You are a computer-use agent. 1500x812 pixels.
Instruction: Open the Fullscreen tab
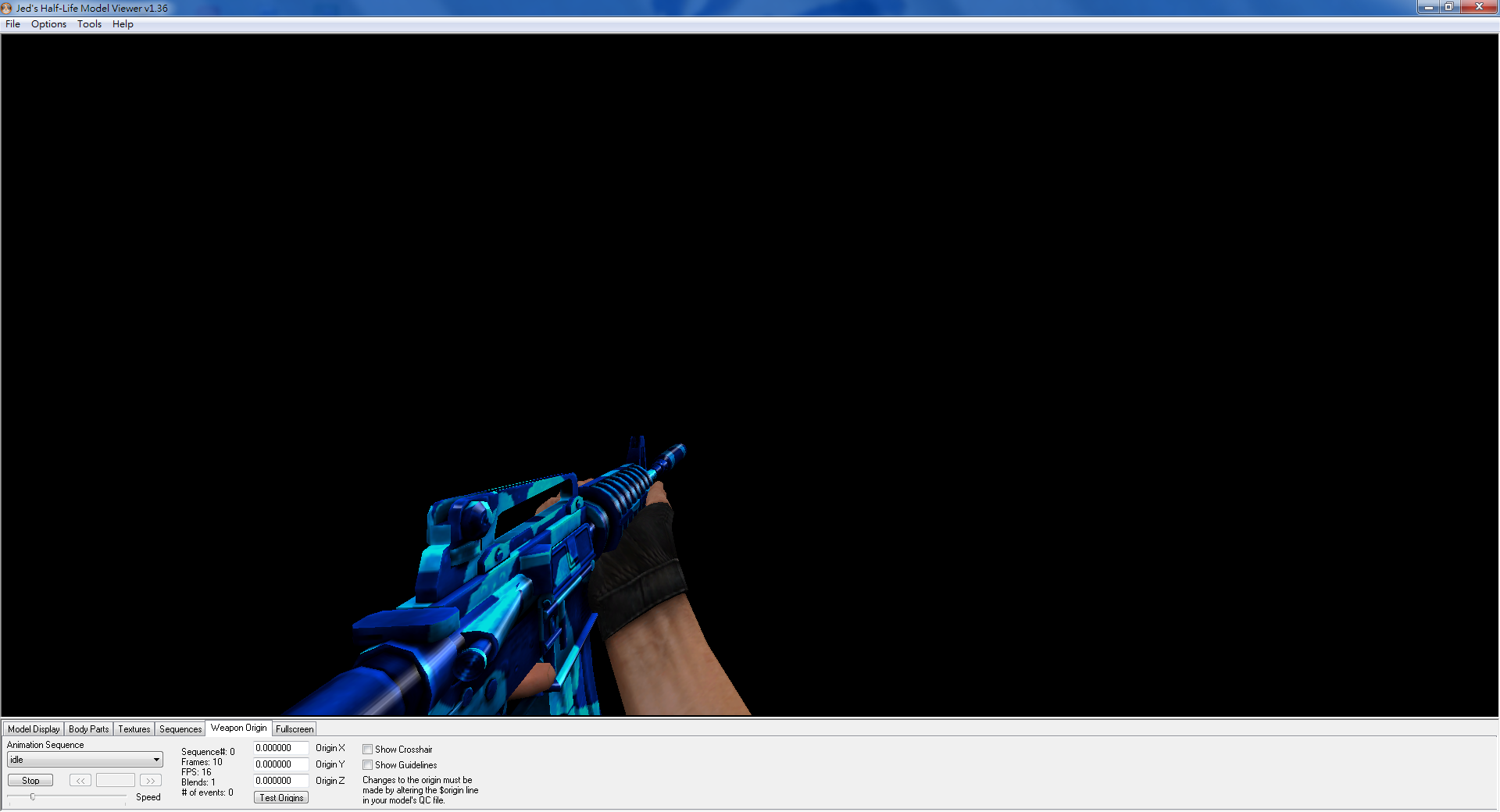[x=295, y=729]
